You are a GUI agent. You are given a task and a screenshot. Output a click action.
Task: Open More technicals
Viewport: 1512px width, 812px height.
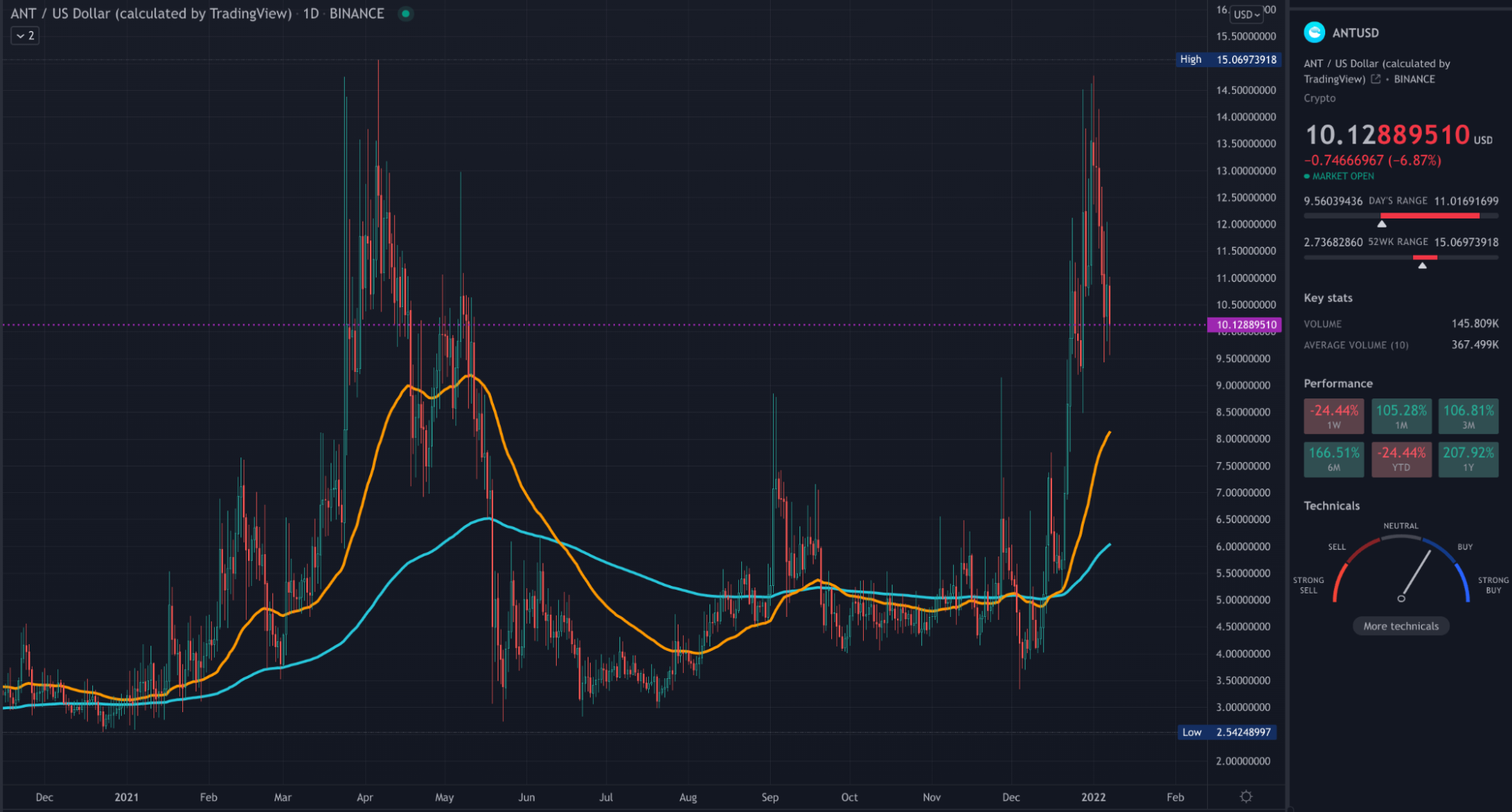pos(1401,626)
